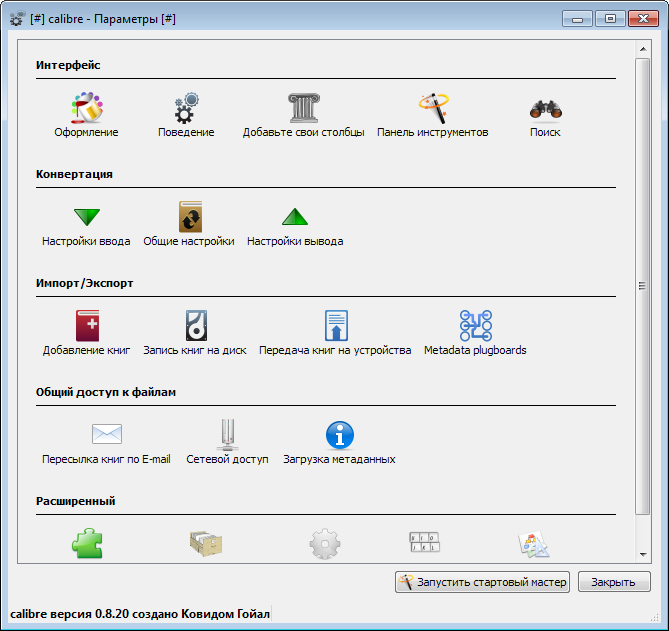This screenshot has width=669, height=631.
Task: Open the Передача книг на устройства icon
Action: [336, 326]
